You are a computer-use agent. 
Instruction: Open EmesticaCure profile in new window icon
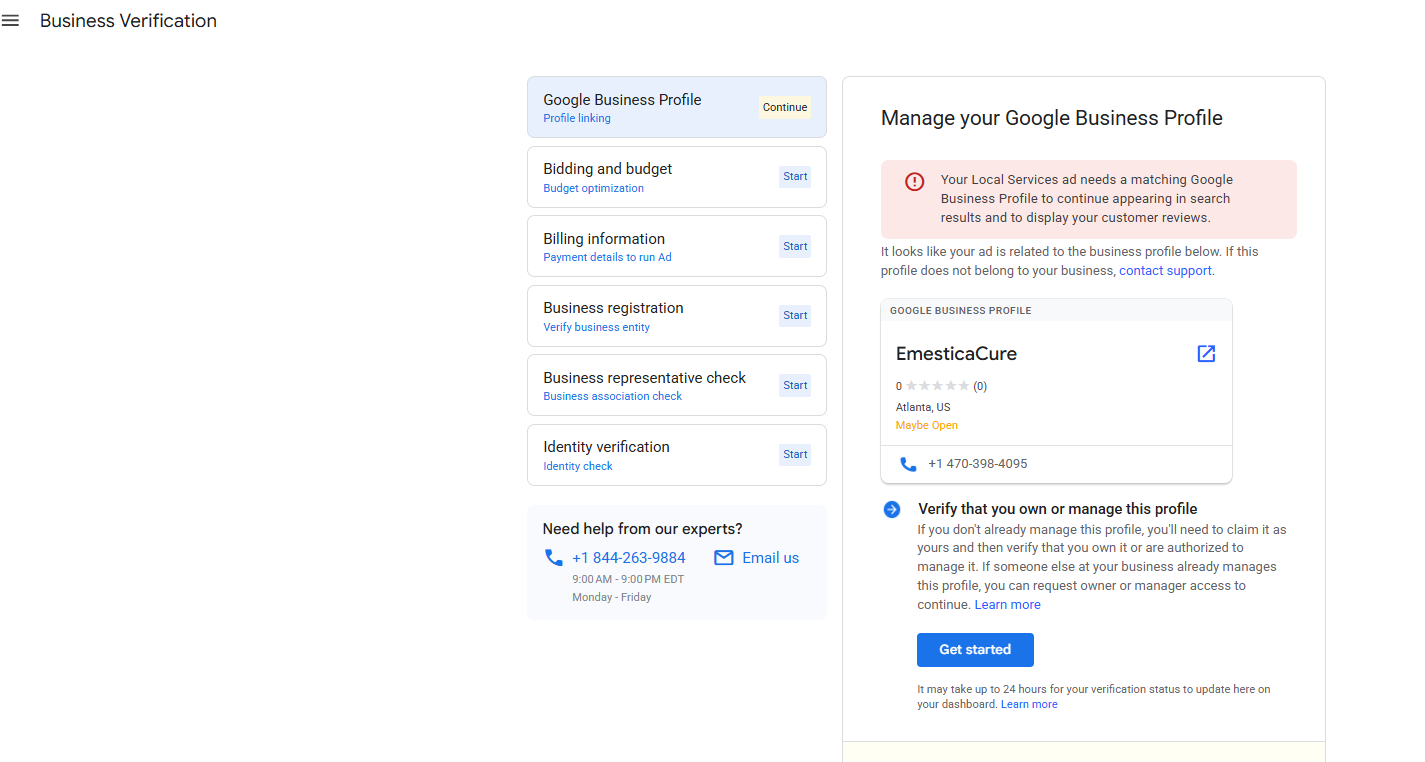pyautogui.click(x=1206, y=354)
